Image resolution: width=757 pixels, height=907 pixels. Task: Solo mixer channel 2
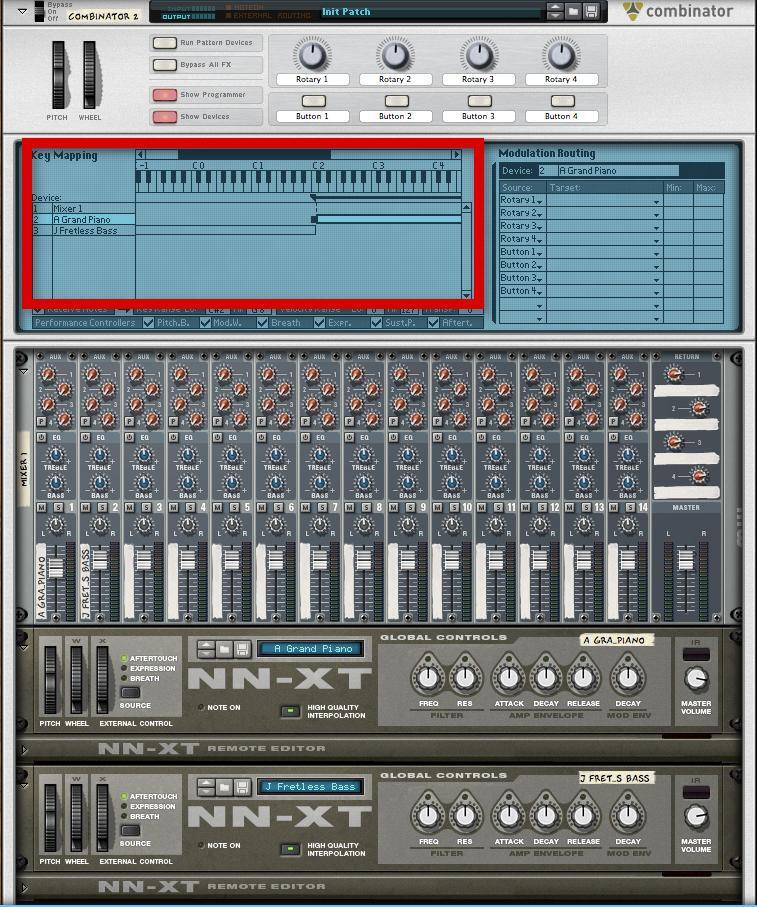tap(102, 507)
